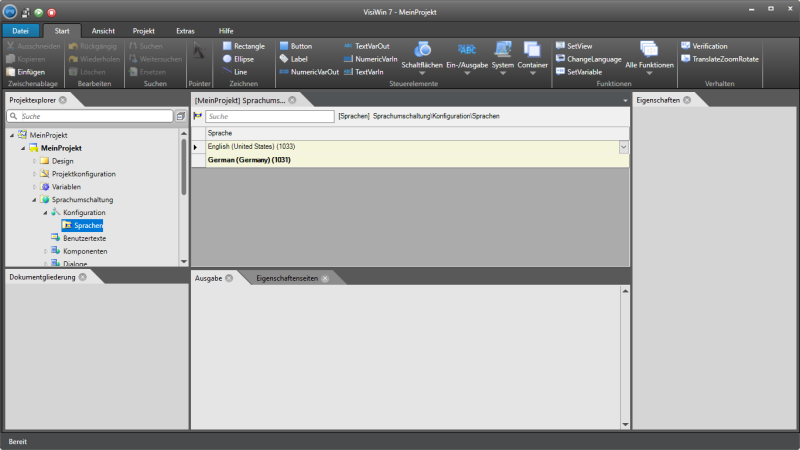This screenshot has height=450, width=800.
Task: Collapse the Sprachumschaltung node
Action: (34, 200)
